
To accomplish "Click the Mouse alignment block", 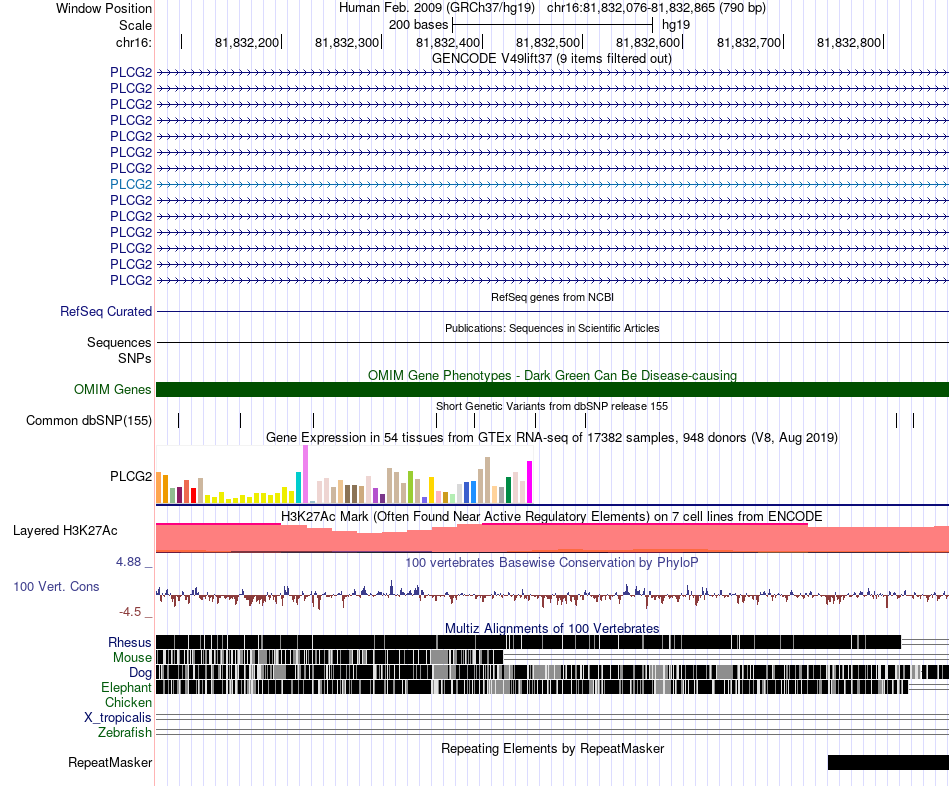I will [x=330, y=657].
